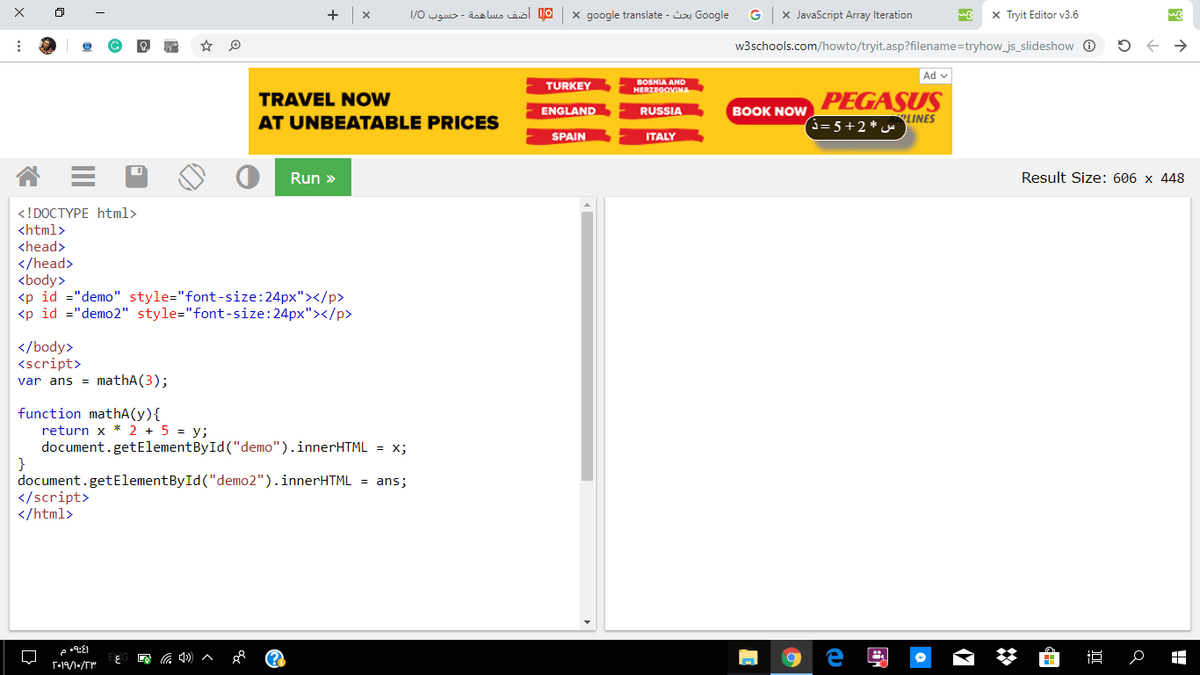Click the 'return x * 2 + 5 = y;' line
The image size is (1200, 675).
click(x=124, y=430)
